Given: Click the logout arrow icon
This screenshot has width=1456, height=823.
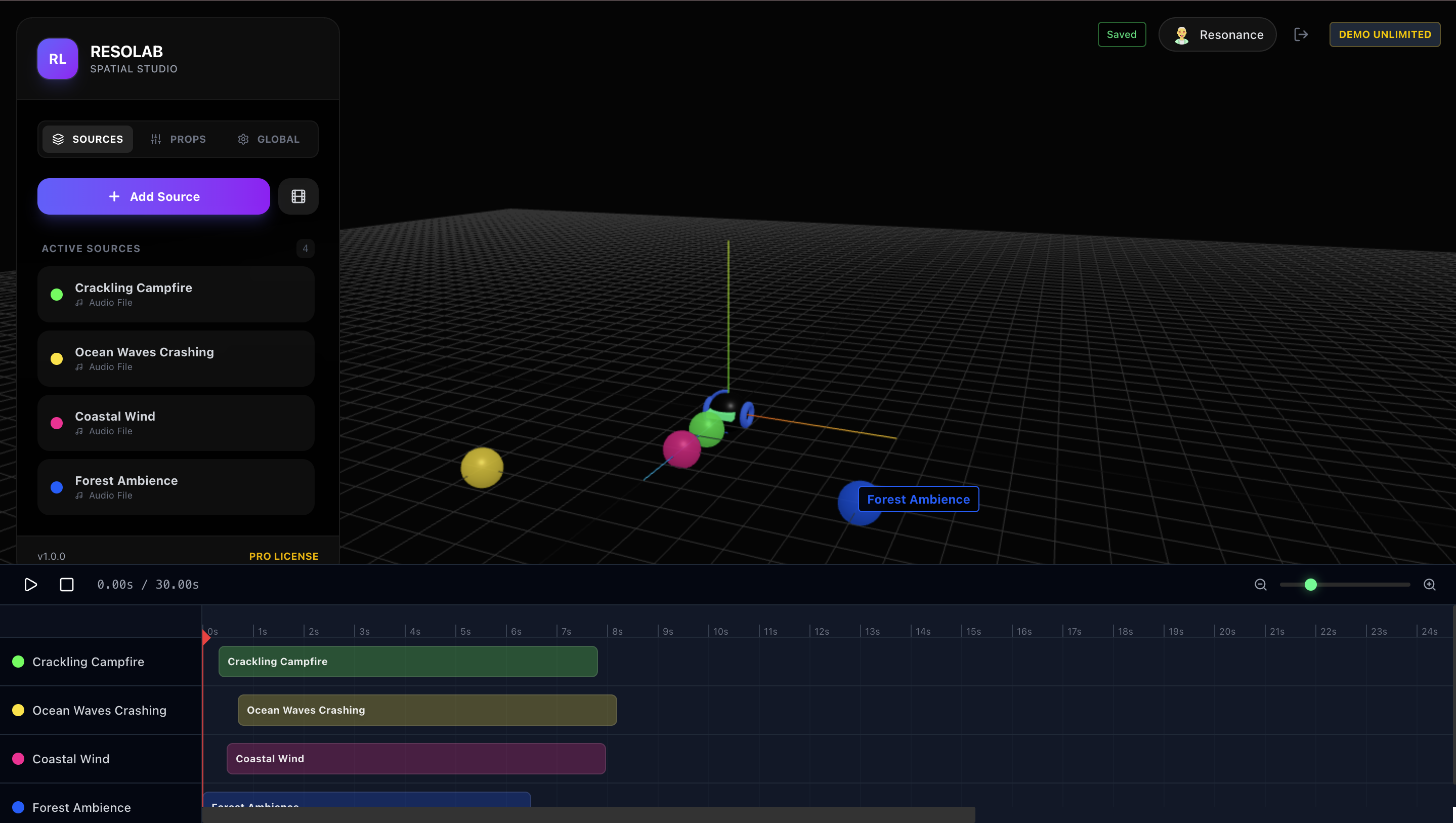Looking at the screenshot, I should pyautogui.click(x=1301, y=34).
